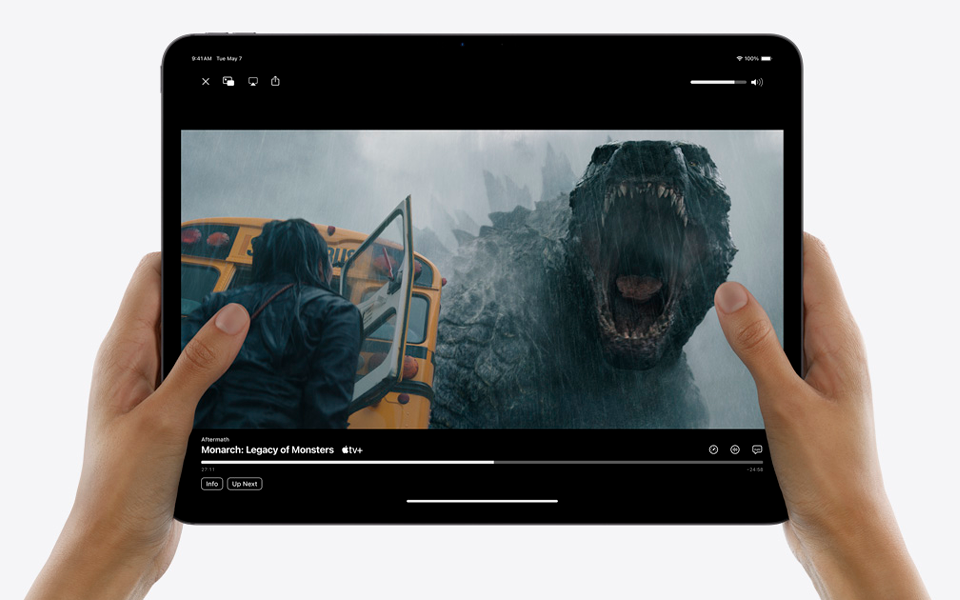Enter Picture in Picture mode
The width and height of the screenshot is (960, 600).
click(229, 82)
